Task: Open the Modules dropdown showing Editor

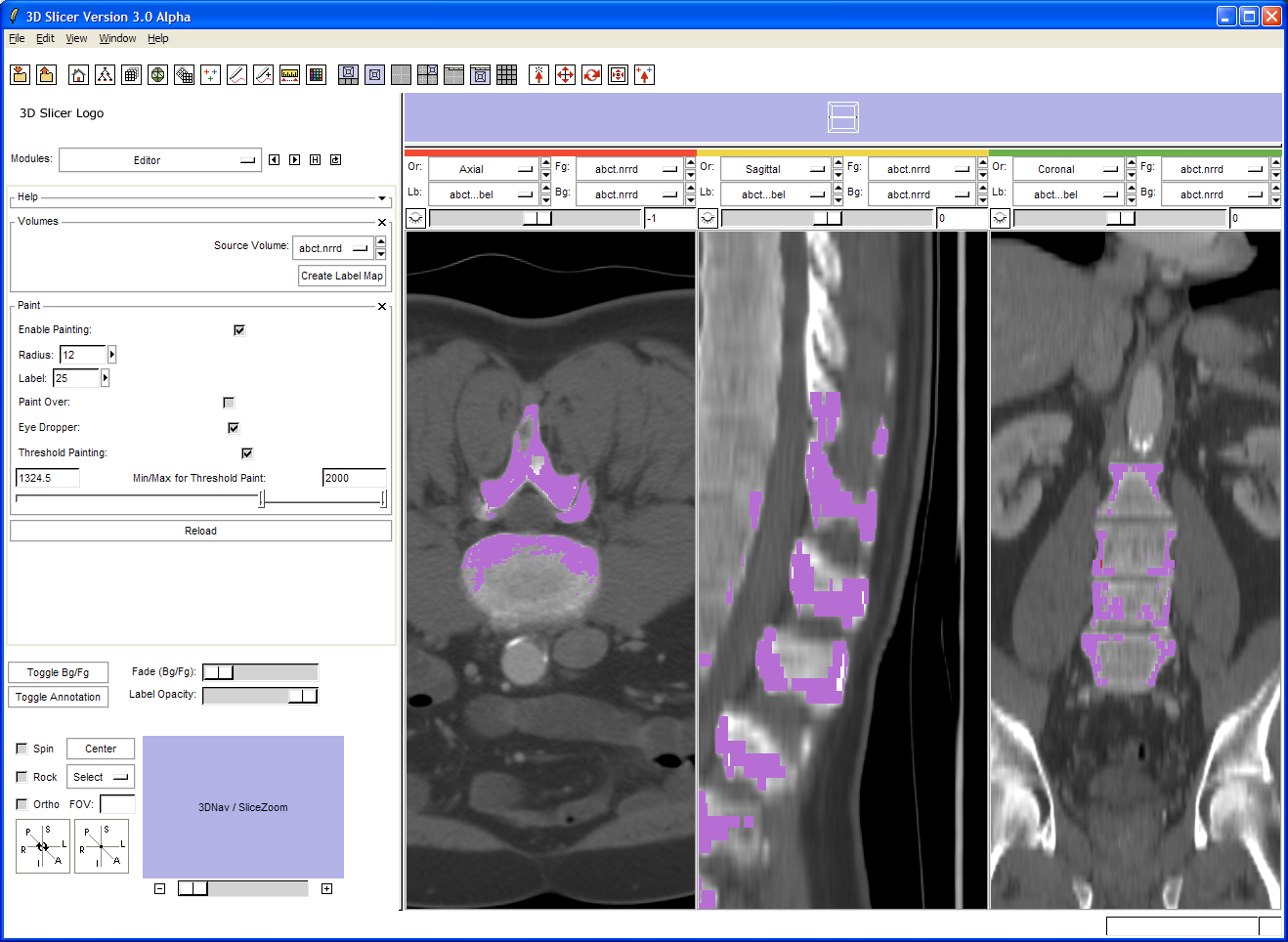Action: click(160, 160)
